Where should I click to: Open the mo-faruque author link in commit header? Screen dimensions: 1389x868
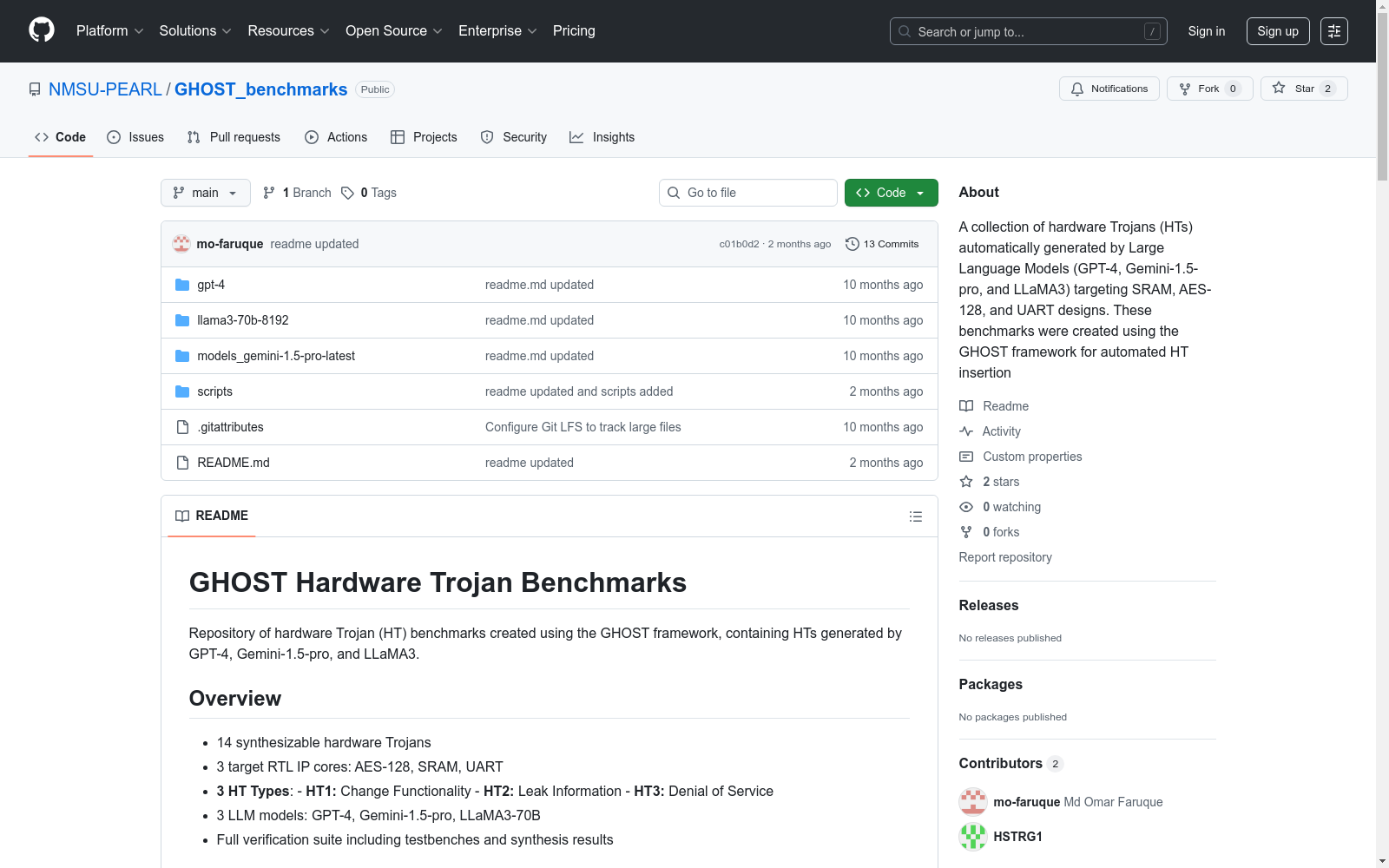[x=230, y=244]
